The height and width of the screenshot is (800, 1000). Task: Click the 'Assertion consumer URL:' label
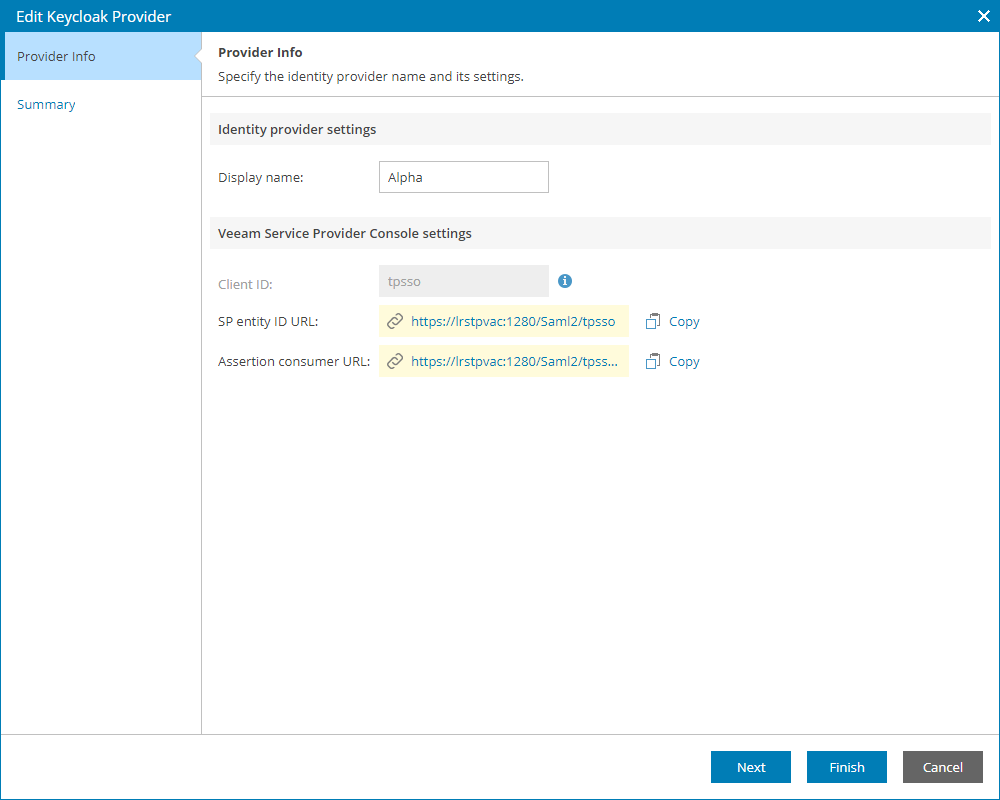coord(293,362)
